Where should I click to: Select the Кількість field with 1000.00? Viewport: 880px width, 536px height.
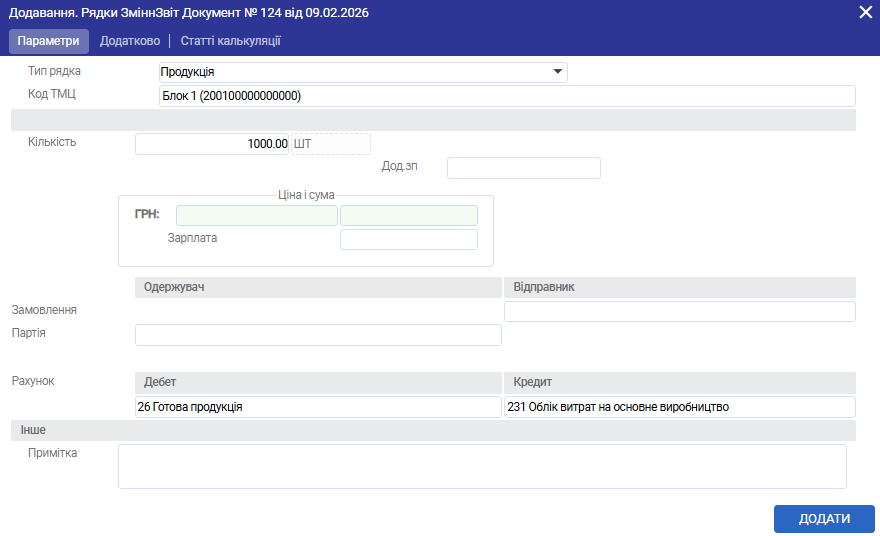pyautogui.click(x=212, y=144)
